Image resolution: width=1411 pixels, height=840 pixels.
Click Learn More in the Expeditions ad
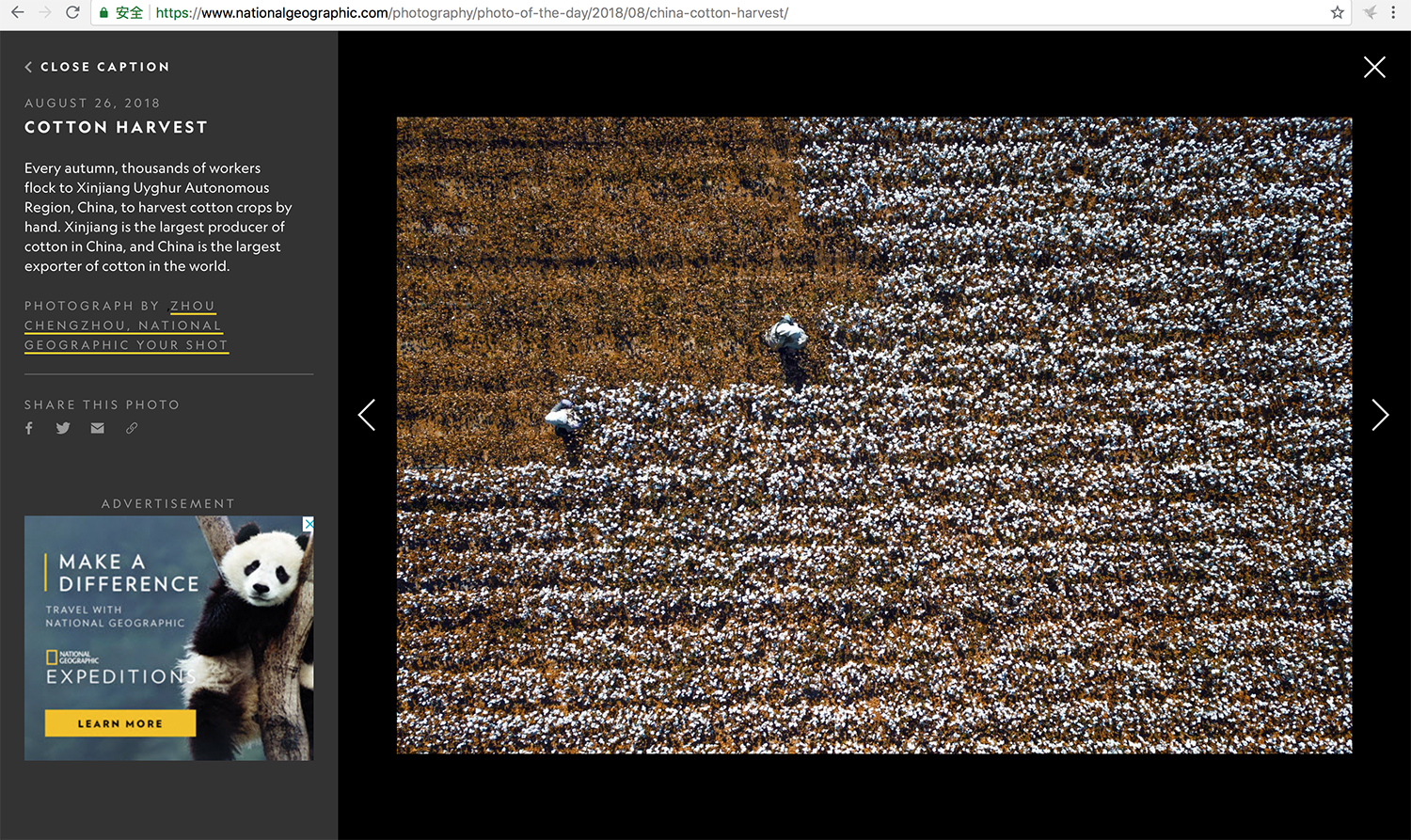120,723
